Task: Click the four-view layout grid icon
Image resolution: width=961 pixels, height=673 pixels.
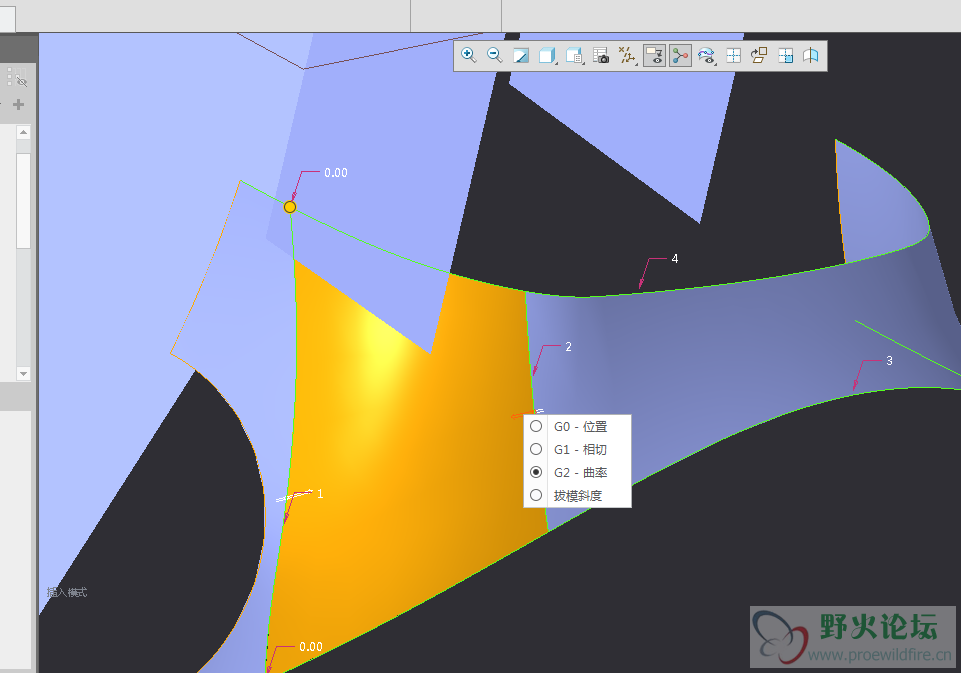Action: 733,56
